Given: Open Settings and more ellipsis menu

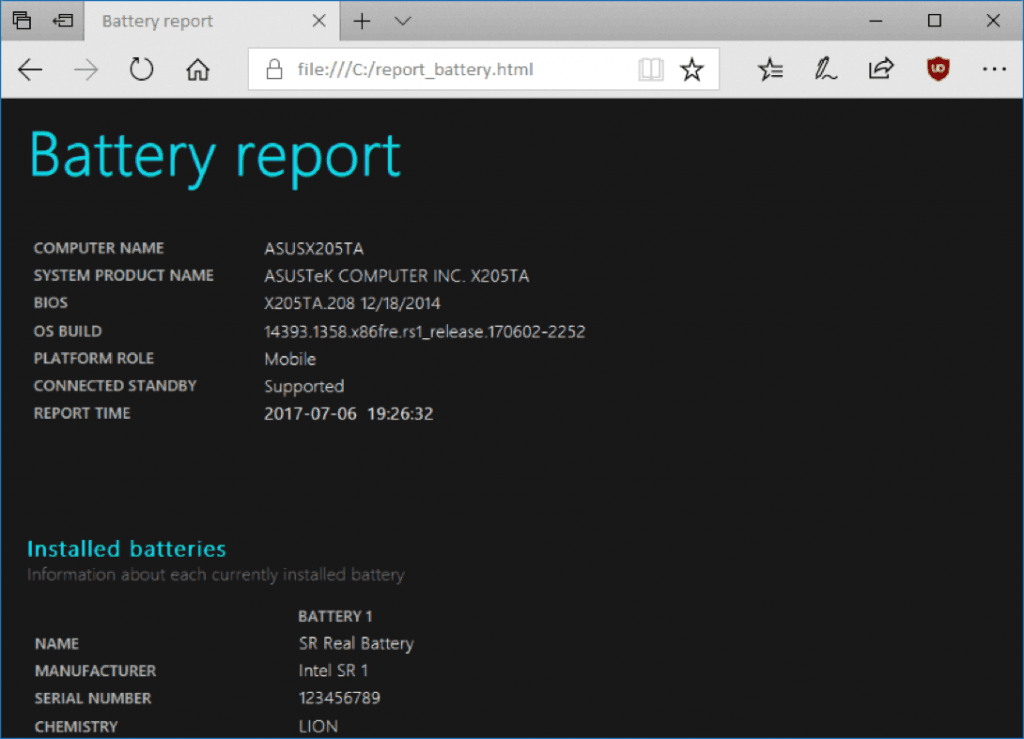Looking at the screenshot, I should pyautogui.click(x=993, y=69).
